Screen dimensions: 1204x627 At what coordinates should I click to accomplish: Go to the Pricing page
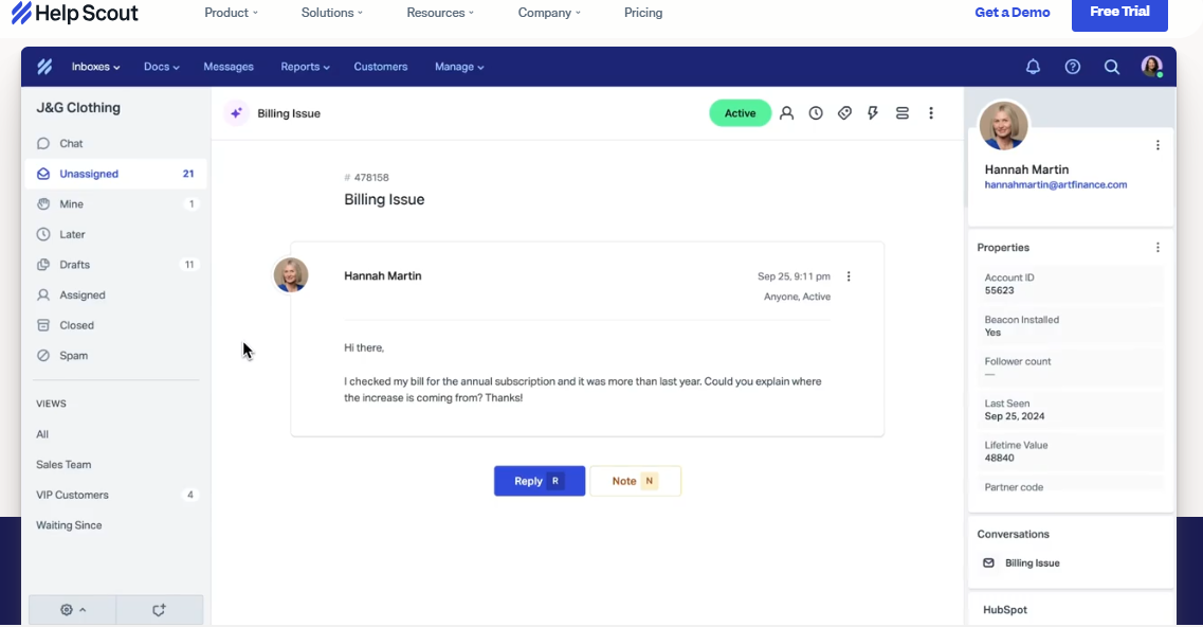tap(643, 13)
